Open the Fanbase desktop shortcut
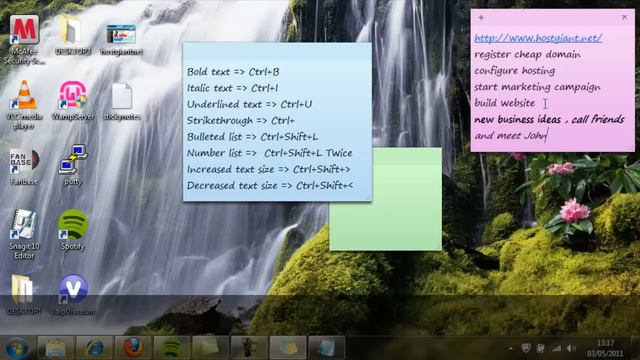640x360 pixels. tap(24, 166)
